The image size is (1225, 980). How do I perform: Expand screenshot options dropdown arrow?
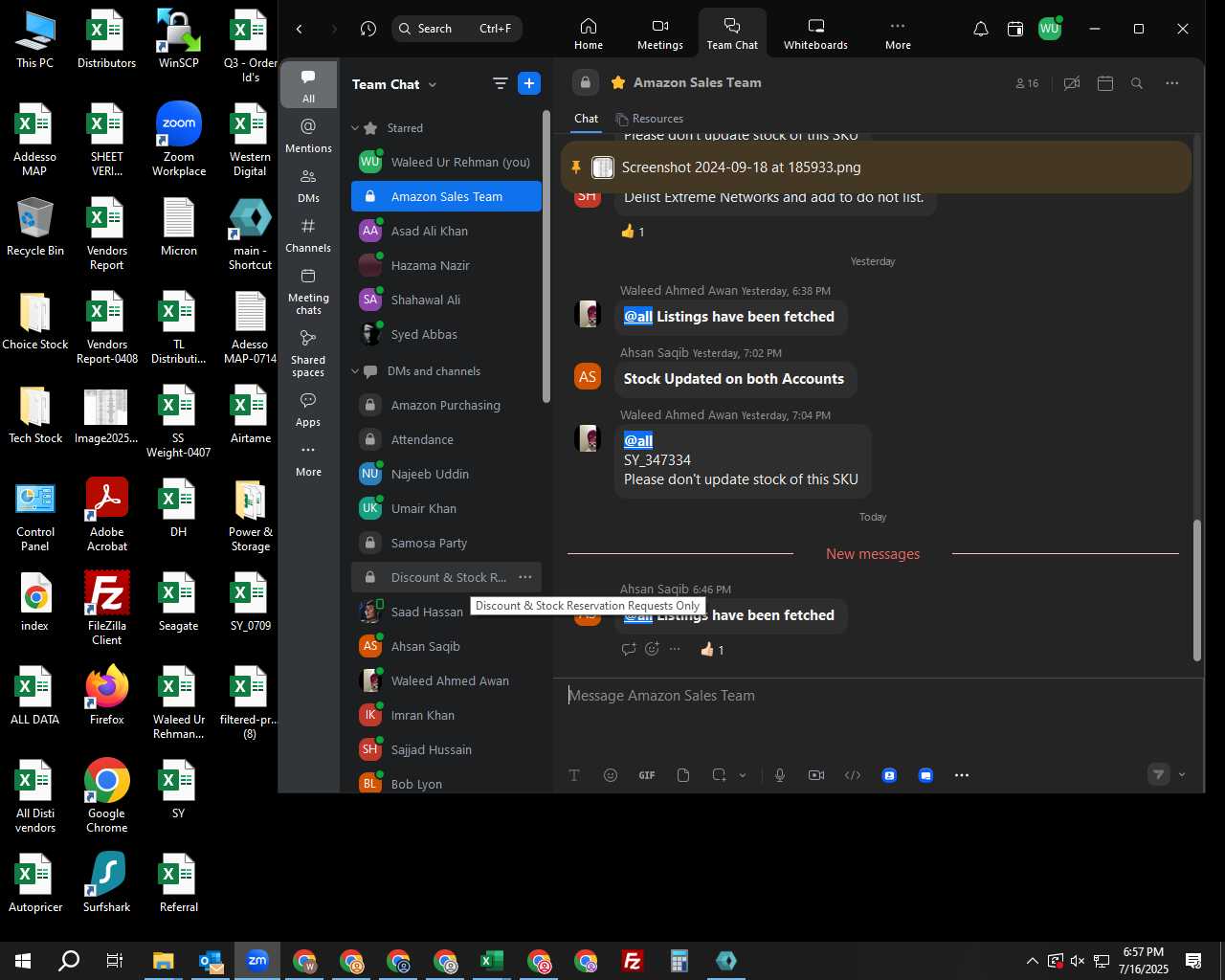pos(743,775)
